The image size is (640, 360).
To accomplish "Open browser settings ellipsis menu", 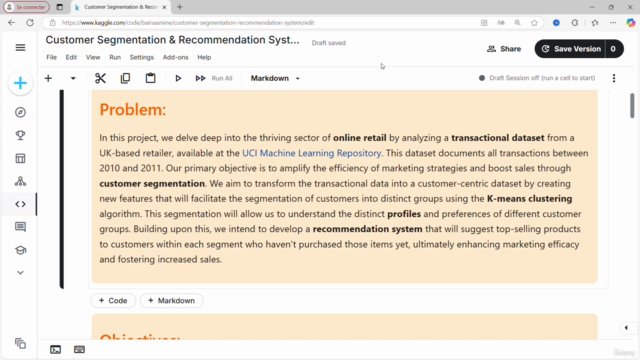I will [x=613, y=23].
